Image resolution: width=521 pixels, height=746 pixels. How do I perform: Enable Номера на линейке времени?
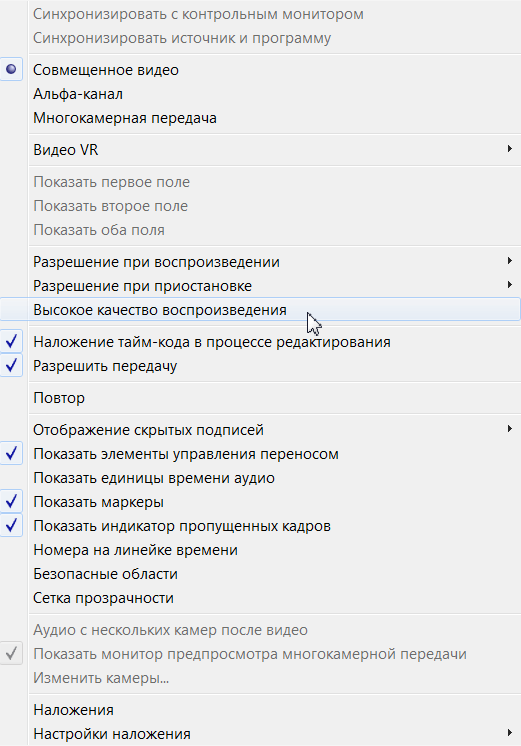(260, 550)
